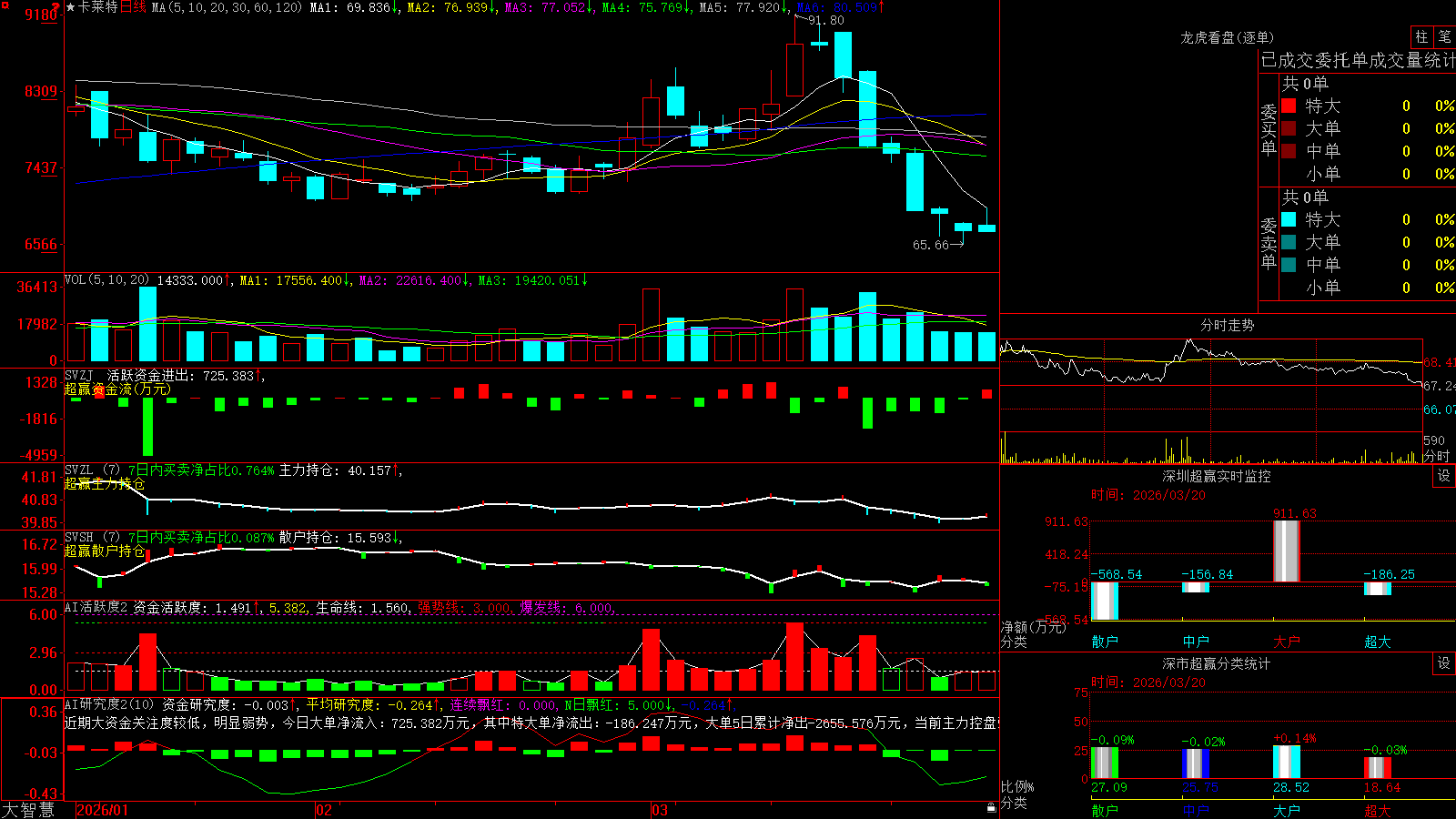1456x819 pixels.
Task: Click the 净额(万元) axis label
Action: pyautogui.click(x=1033, y=627)
